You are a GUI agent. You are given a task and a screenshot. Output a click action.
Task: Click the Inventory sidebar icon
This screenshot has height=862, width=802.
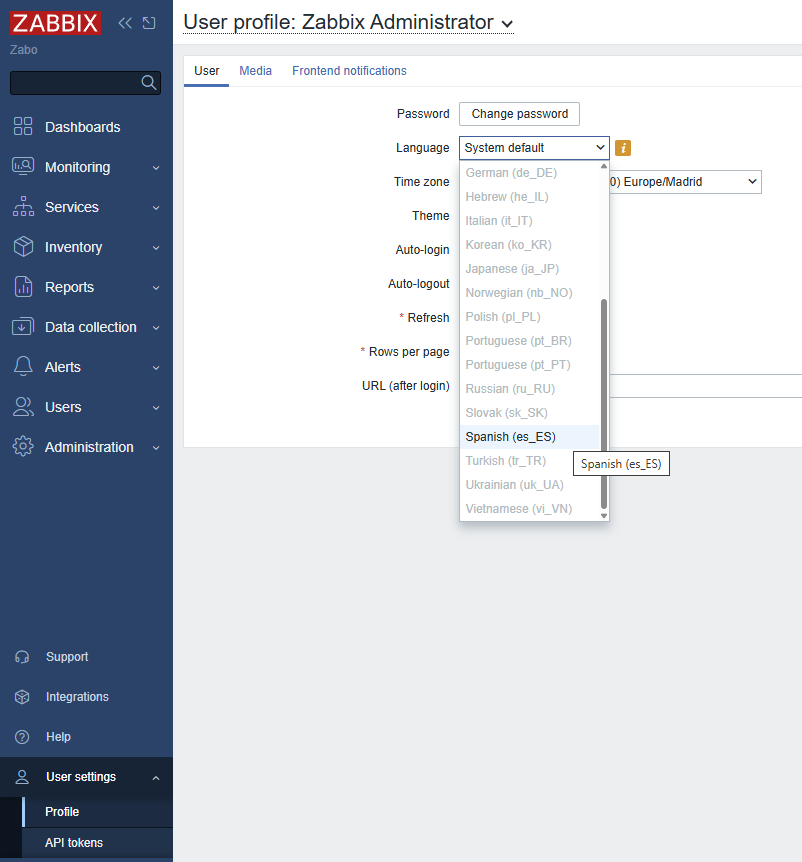pos(23,247)
